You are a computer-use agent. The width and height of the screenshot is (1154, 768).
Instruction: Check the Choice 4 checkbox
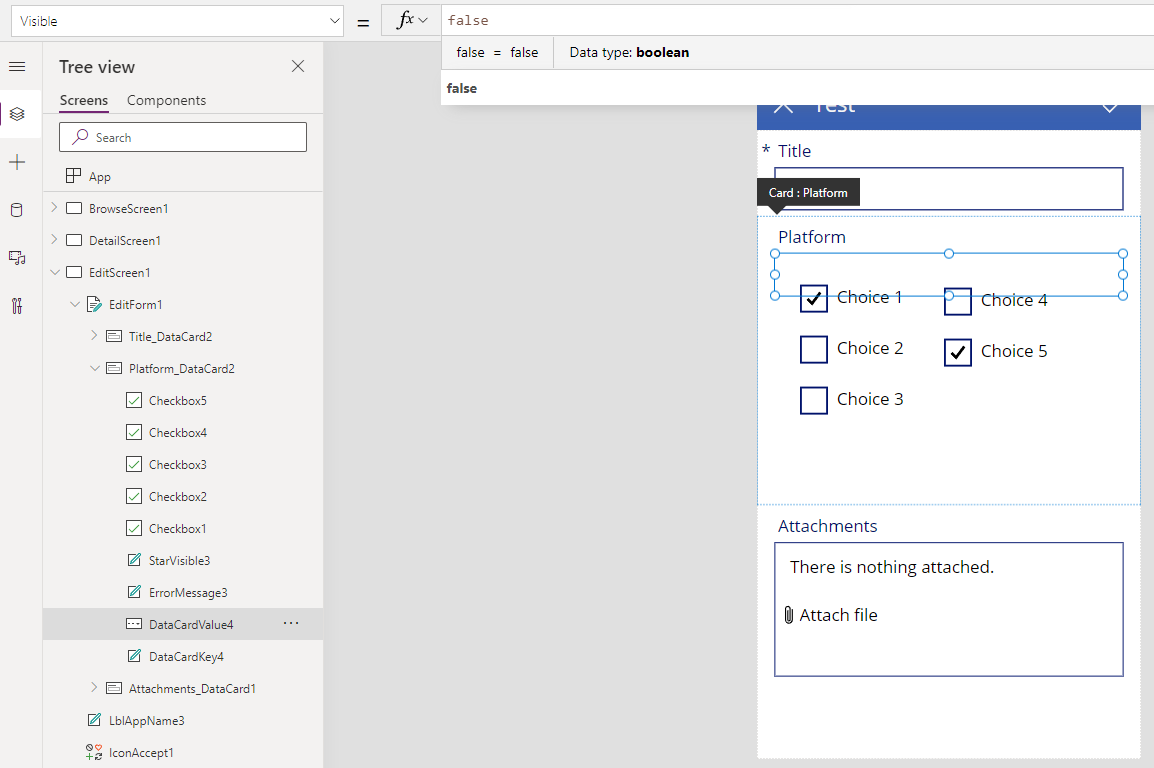(957, 300)
